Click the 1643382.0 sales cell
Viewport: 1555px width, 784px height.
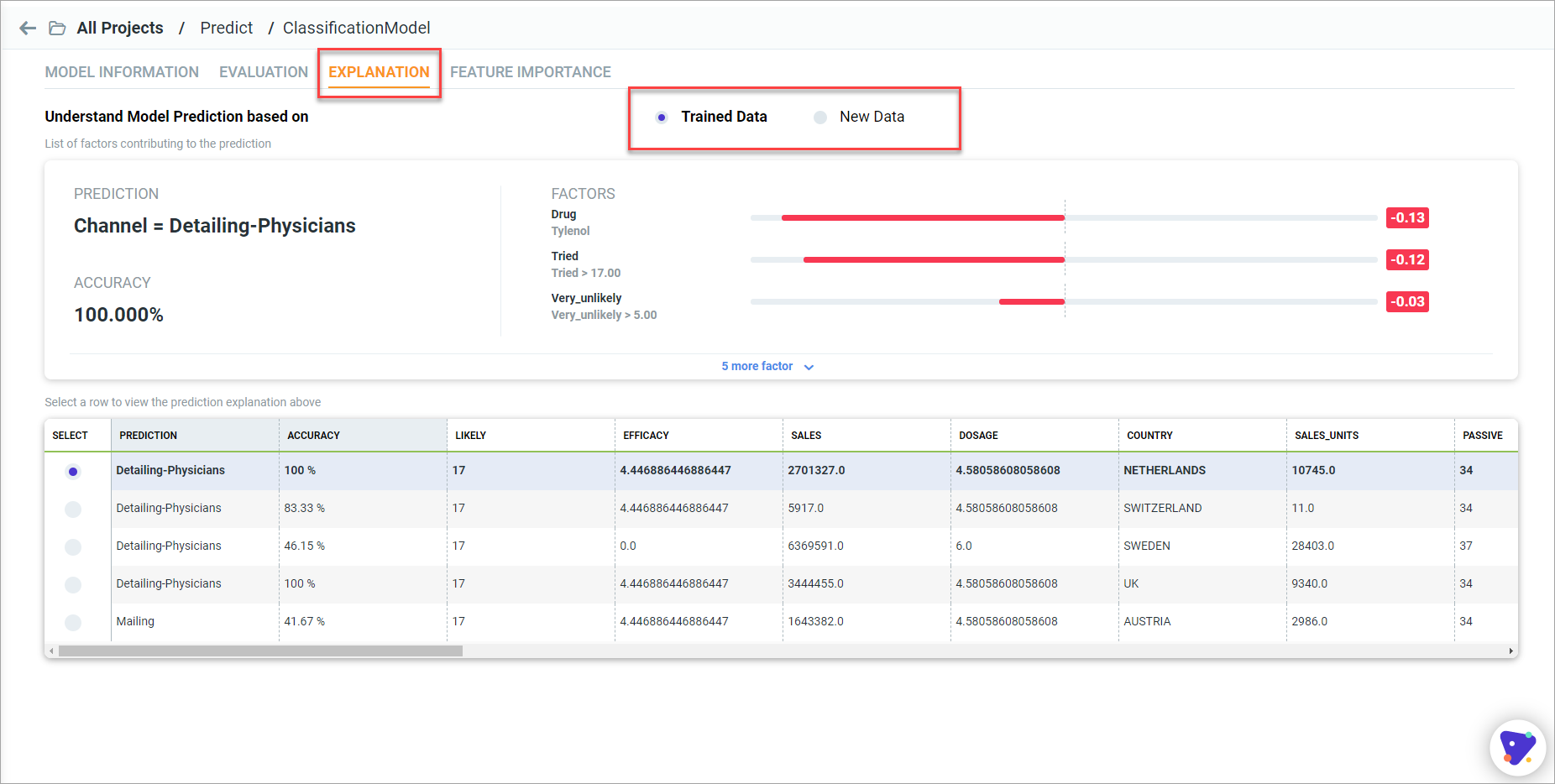867,622
